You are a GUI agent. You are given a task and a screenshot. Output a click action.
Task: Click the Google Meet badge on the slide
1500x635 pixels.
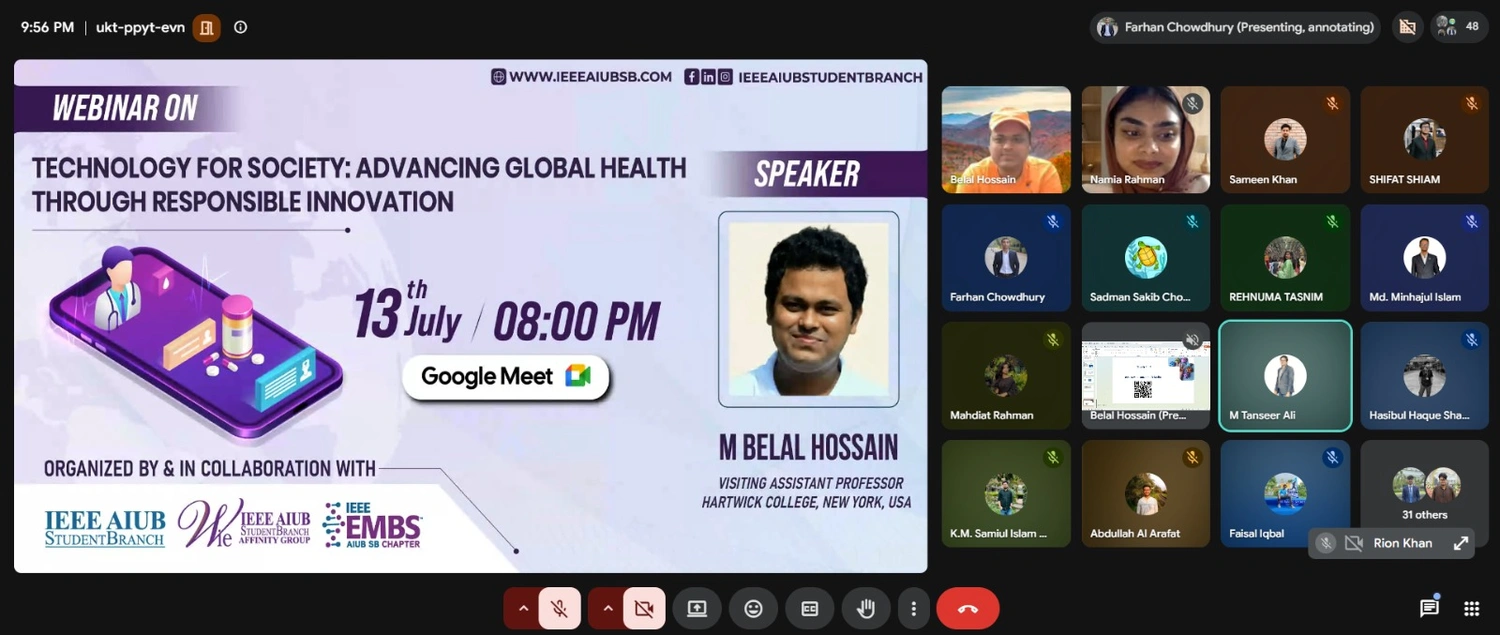click(506, 376)
